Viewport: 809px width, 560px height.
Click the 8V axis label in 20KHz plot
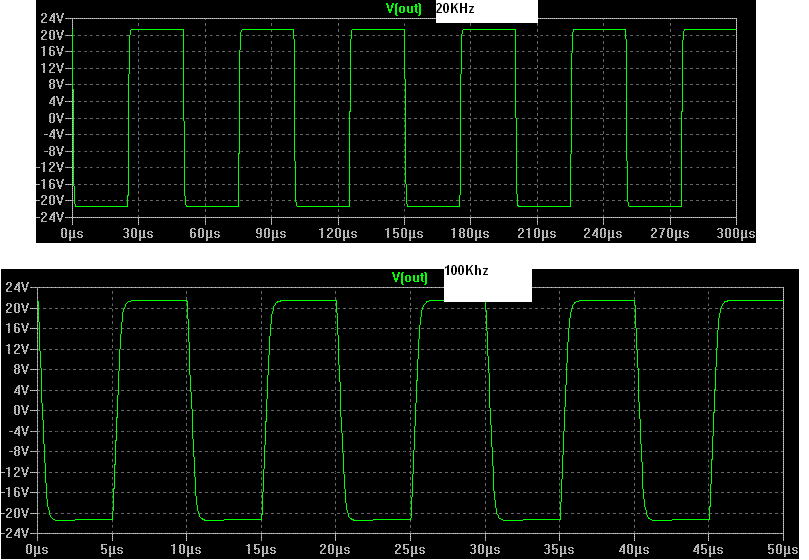click(56, 85)
